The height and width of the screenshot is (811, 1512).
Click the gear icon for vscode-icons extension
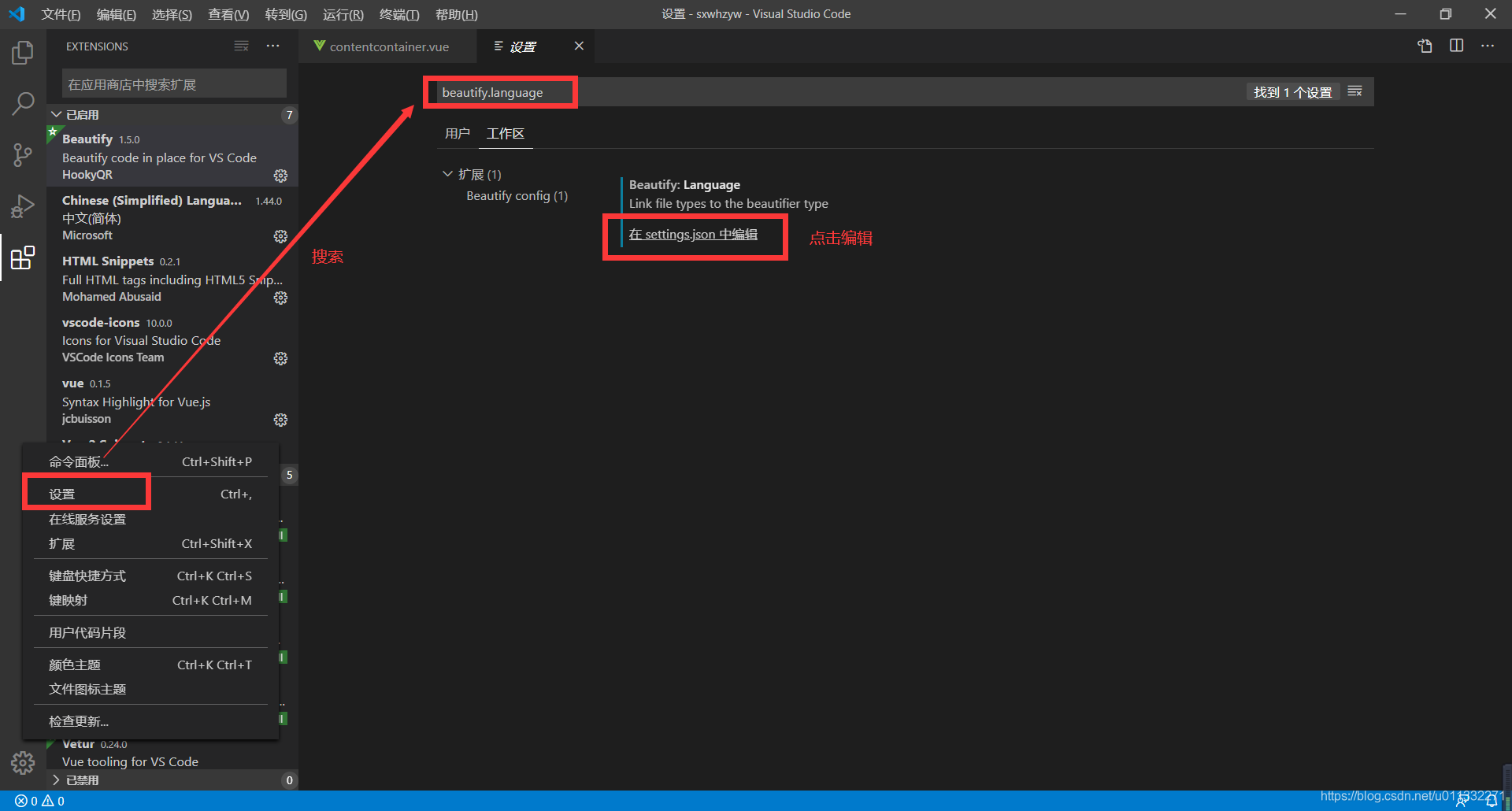[x=280, y=358]
